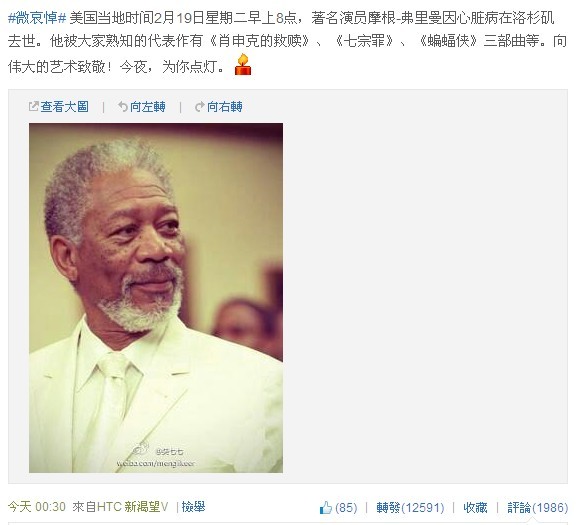Open the 今天 00:30 timestamp permalink

pyautogui.click(x=37, y=507)
